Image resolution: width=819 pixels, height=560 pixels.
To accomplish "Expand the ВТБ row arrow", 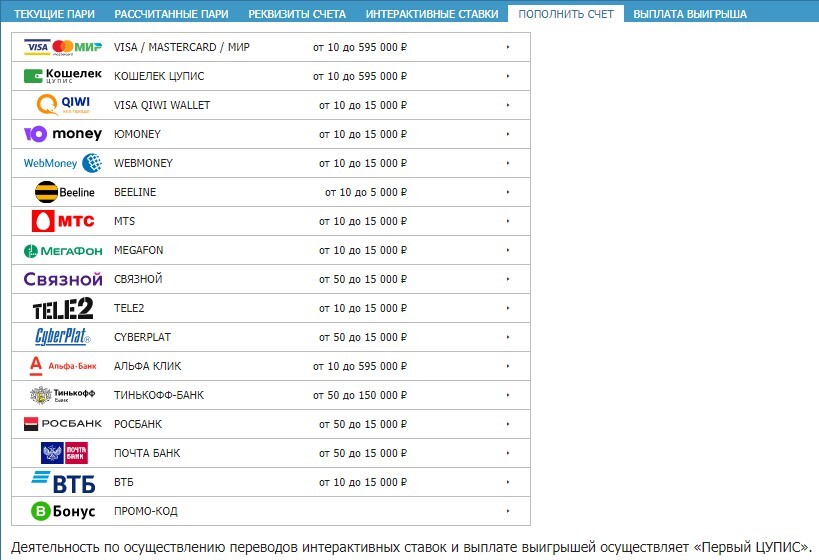I will 508,482.
